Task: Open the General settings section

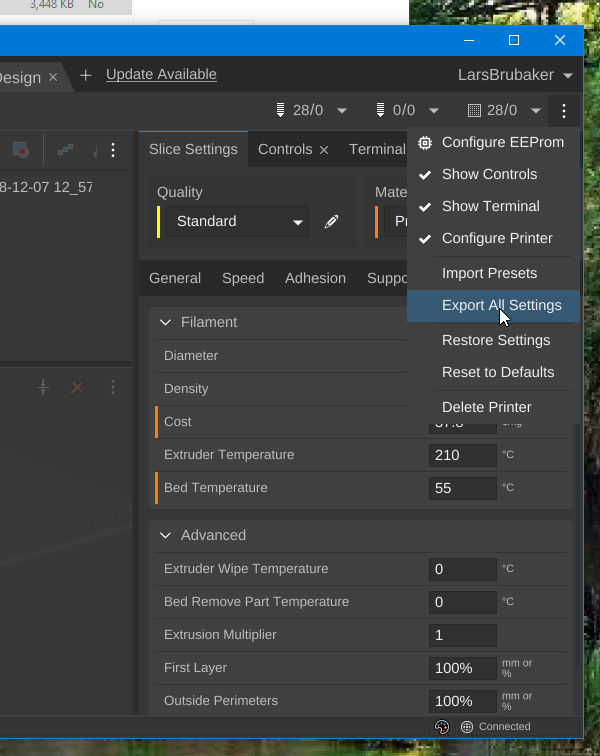Action: 175,278
